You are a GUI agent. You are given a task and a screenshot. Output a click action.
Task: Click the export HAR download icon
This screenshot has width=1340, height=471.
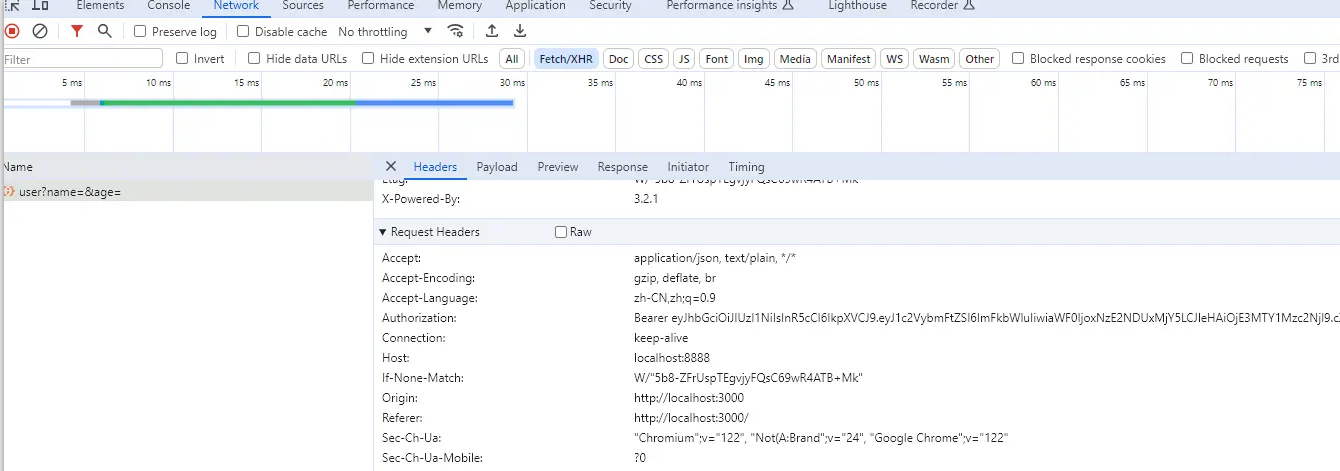pos(520,32)
